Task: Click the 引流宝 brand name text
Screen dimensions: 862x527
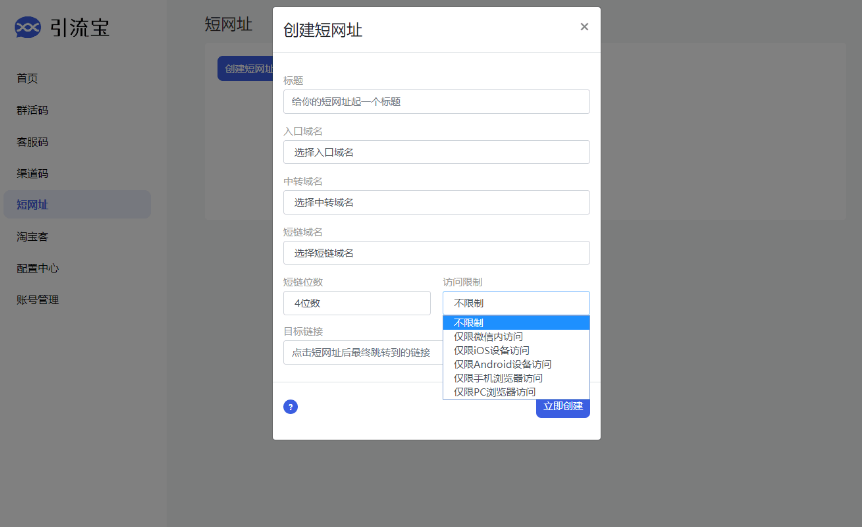Action: [80, 27]
